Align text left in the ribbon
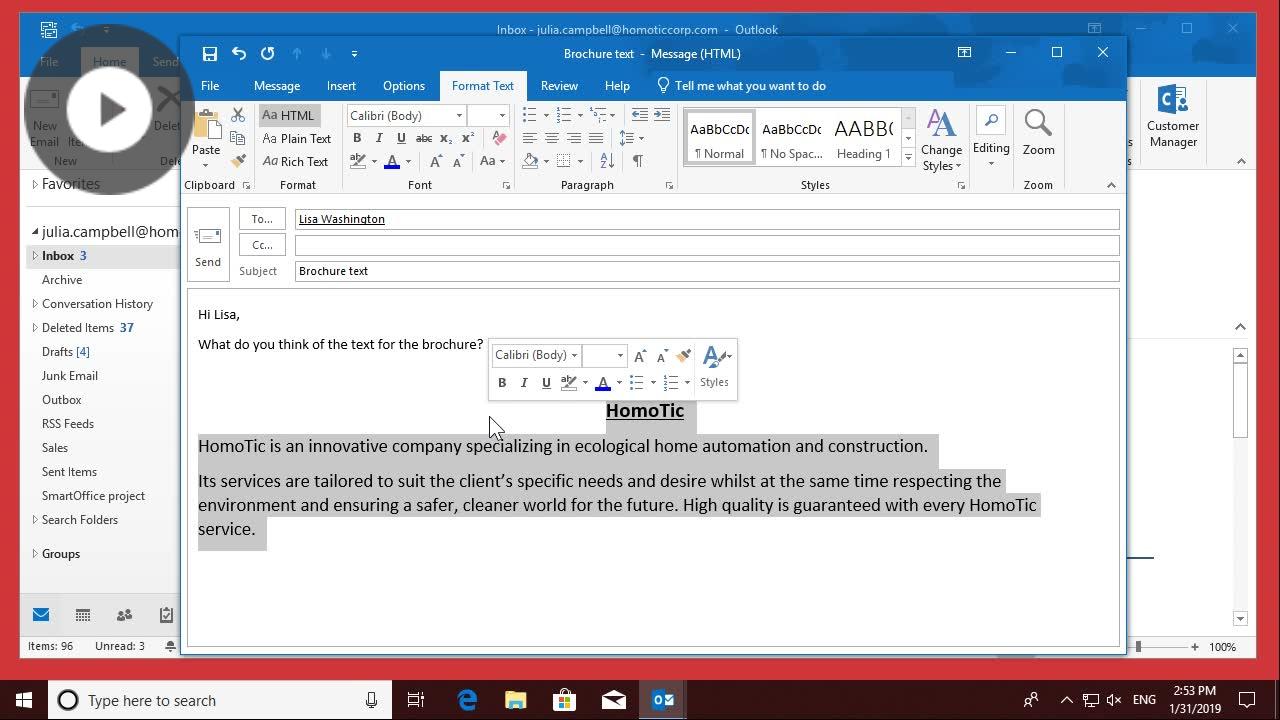 coord(529,138)
